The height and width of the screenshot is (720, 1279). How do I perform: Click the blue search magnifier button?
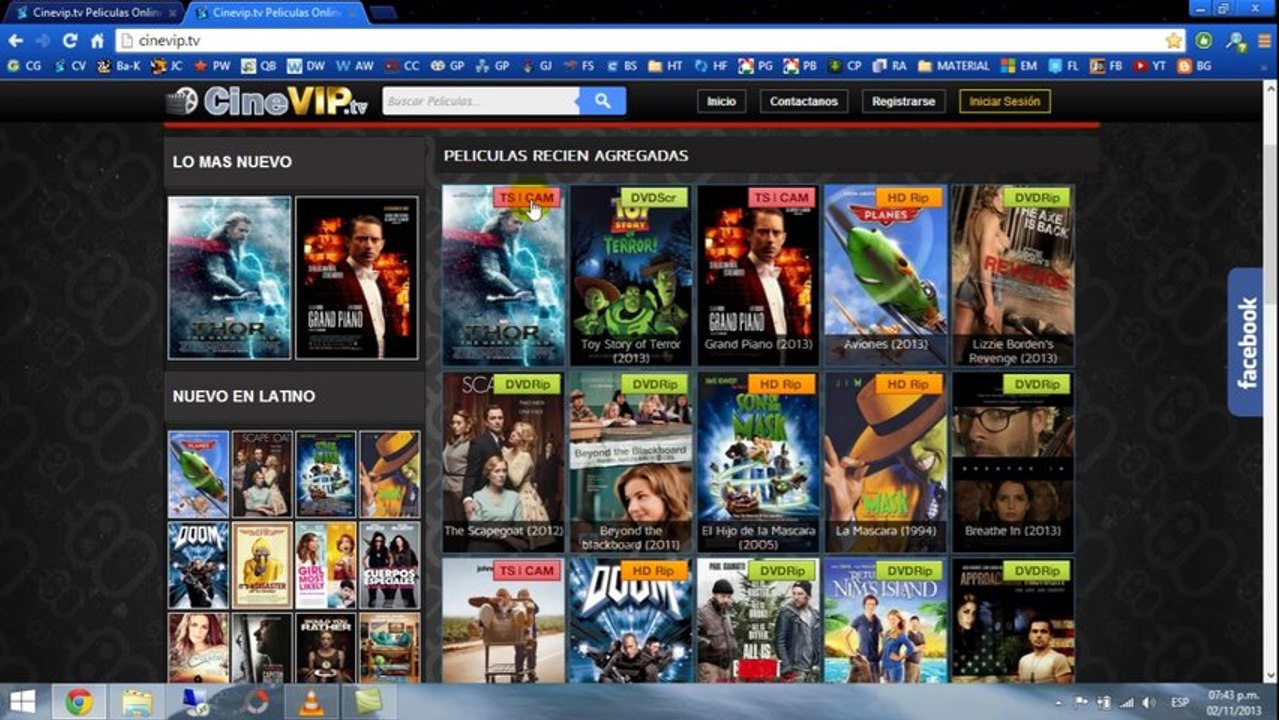pos(602,101)
